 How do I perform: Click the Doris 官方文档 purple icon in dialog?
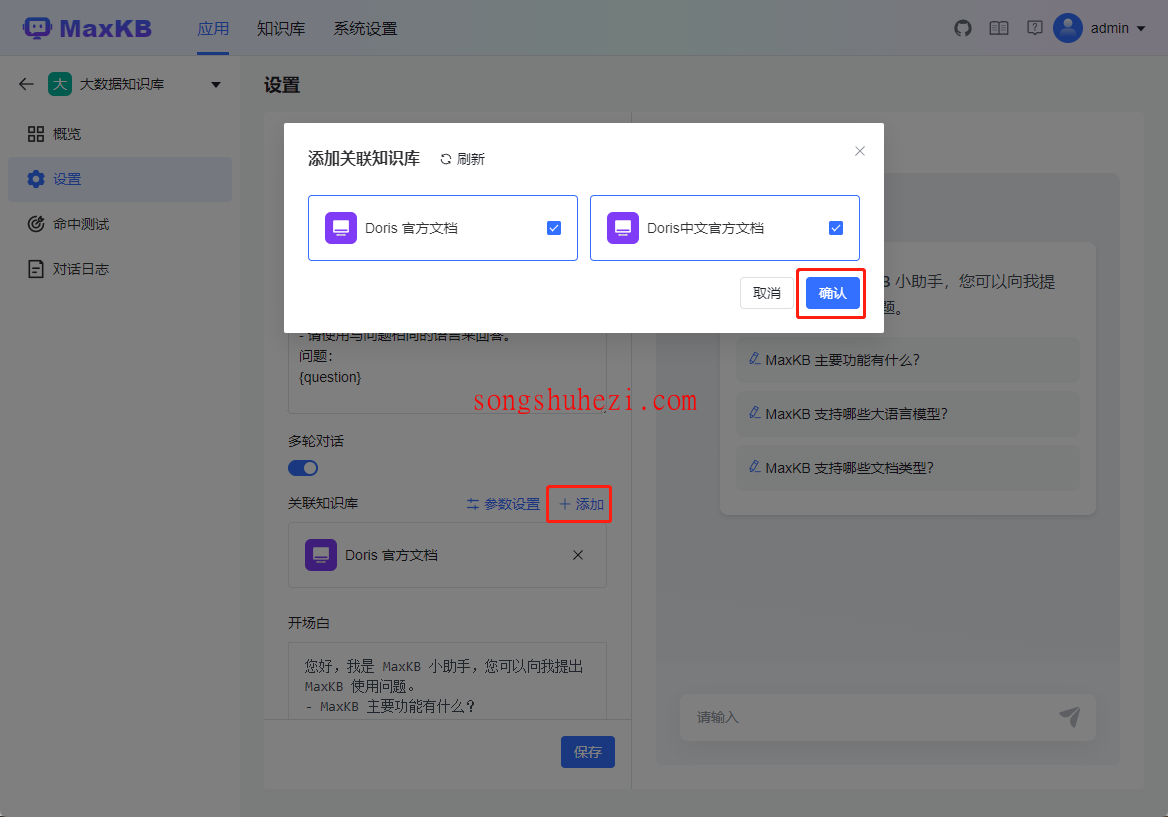pyautogui.click(x=341, y=228)
